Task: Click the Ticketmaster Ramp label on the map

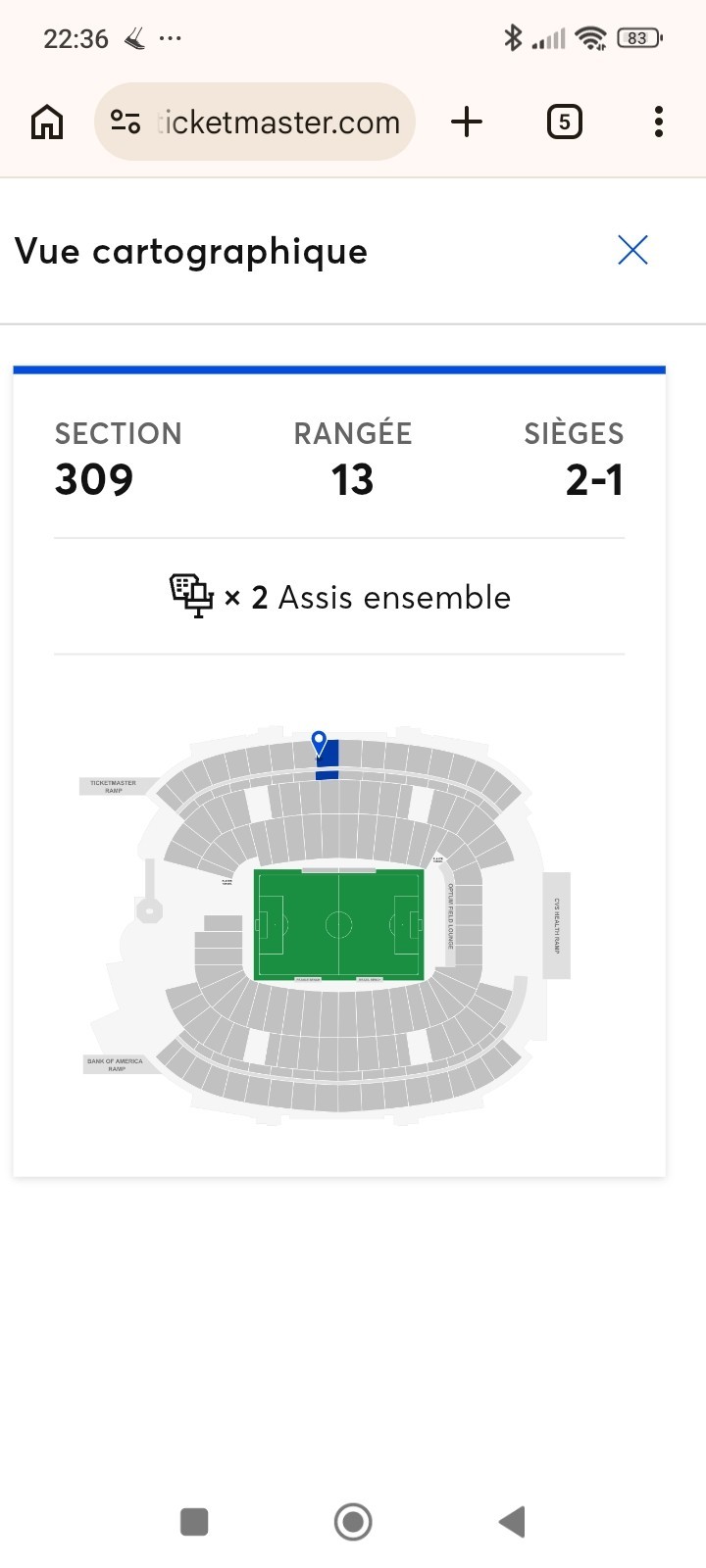Action: 114,786
